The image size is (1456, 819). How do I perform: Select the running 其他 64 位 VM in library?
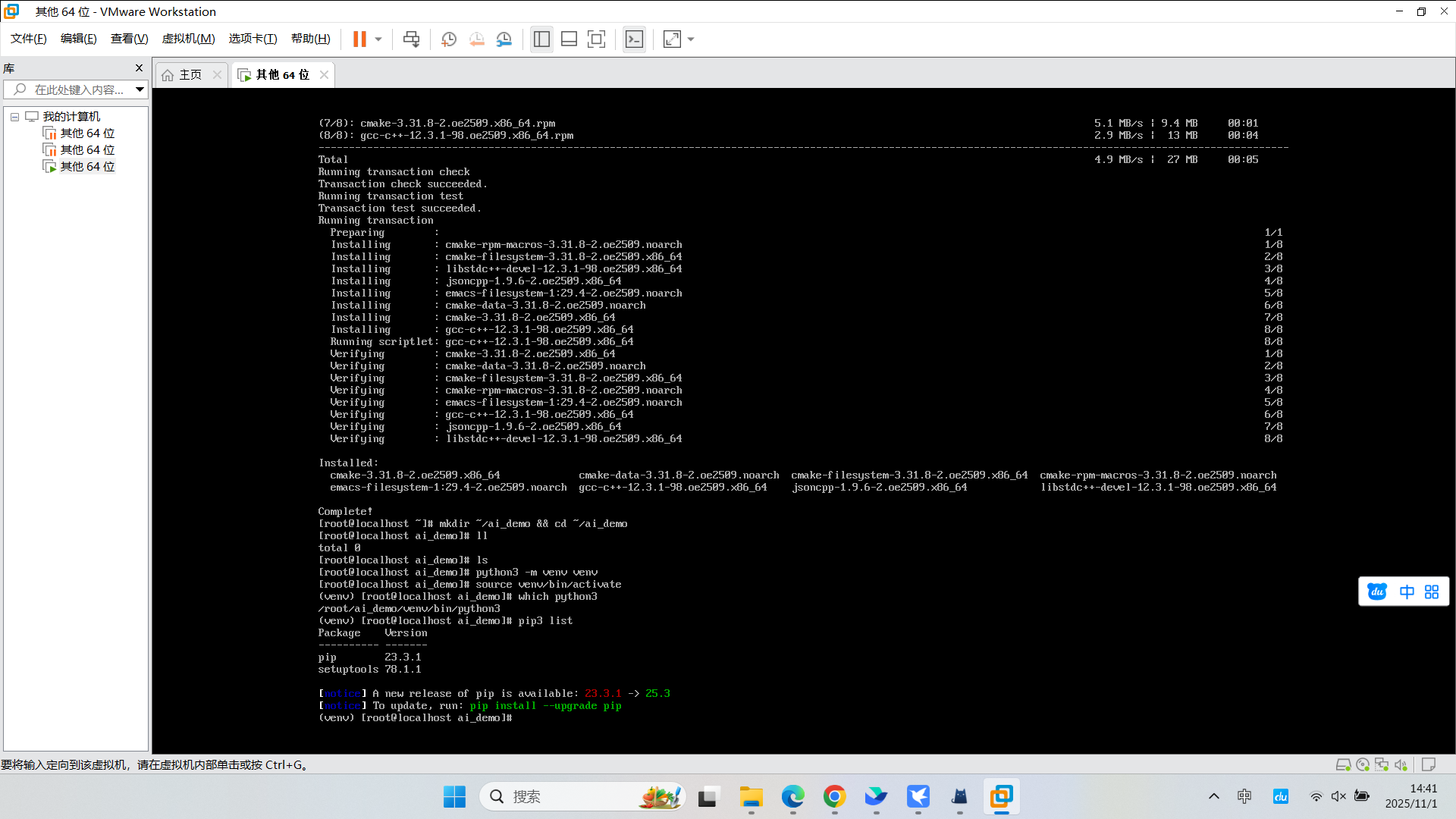pyautogui.click(x=87, y=167)
